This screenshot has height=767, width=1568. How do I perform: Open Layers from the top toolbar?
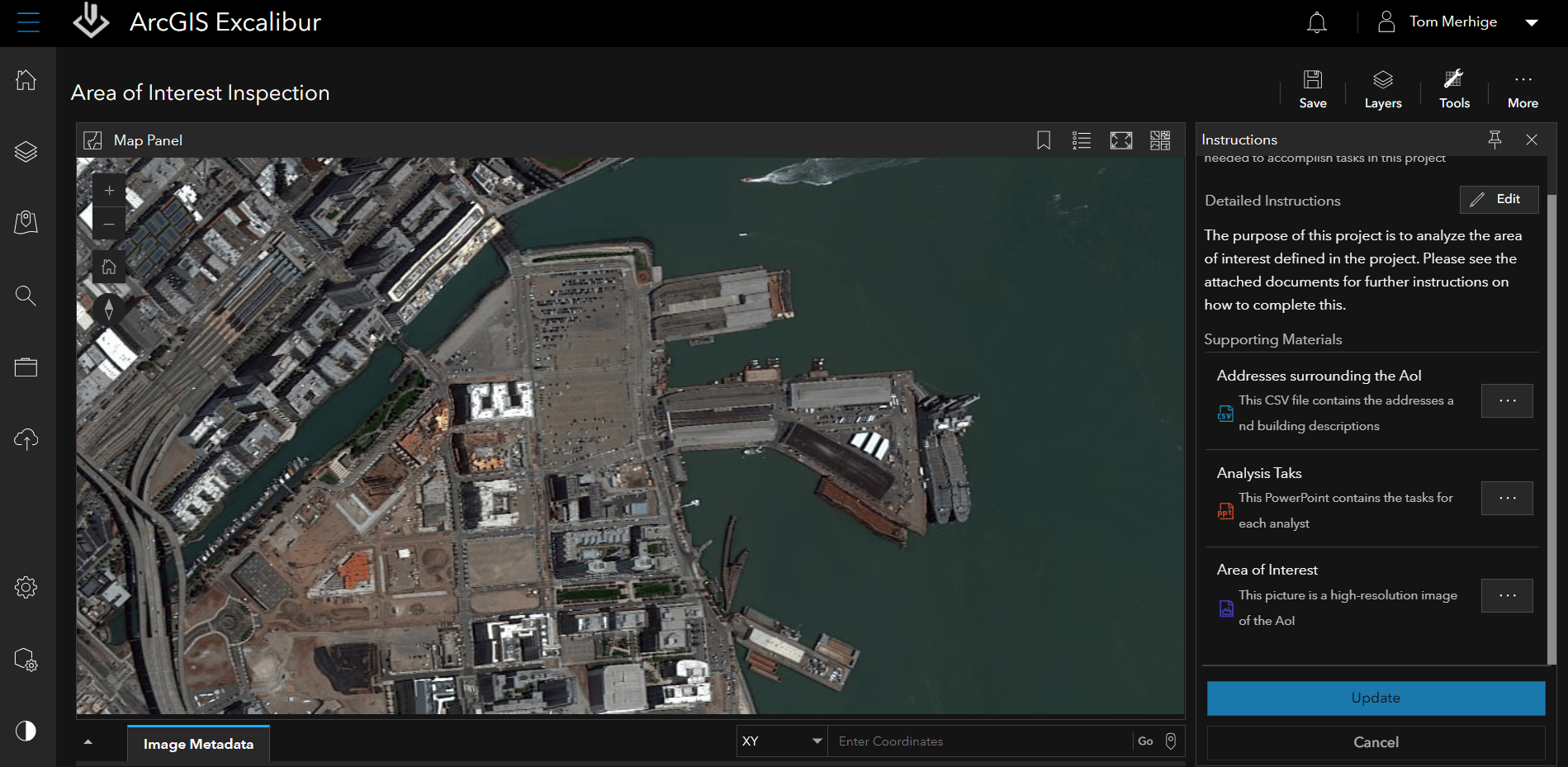pyautogui.click(x=1383, y=89)
